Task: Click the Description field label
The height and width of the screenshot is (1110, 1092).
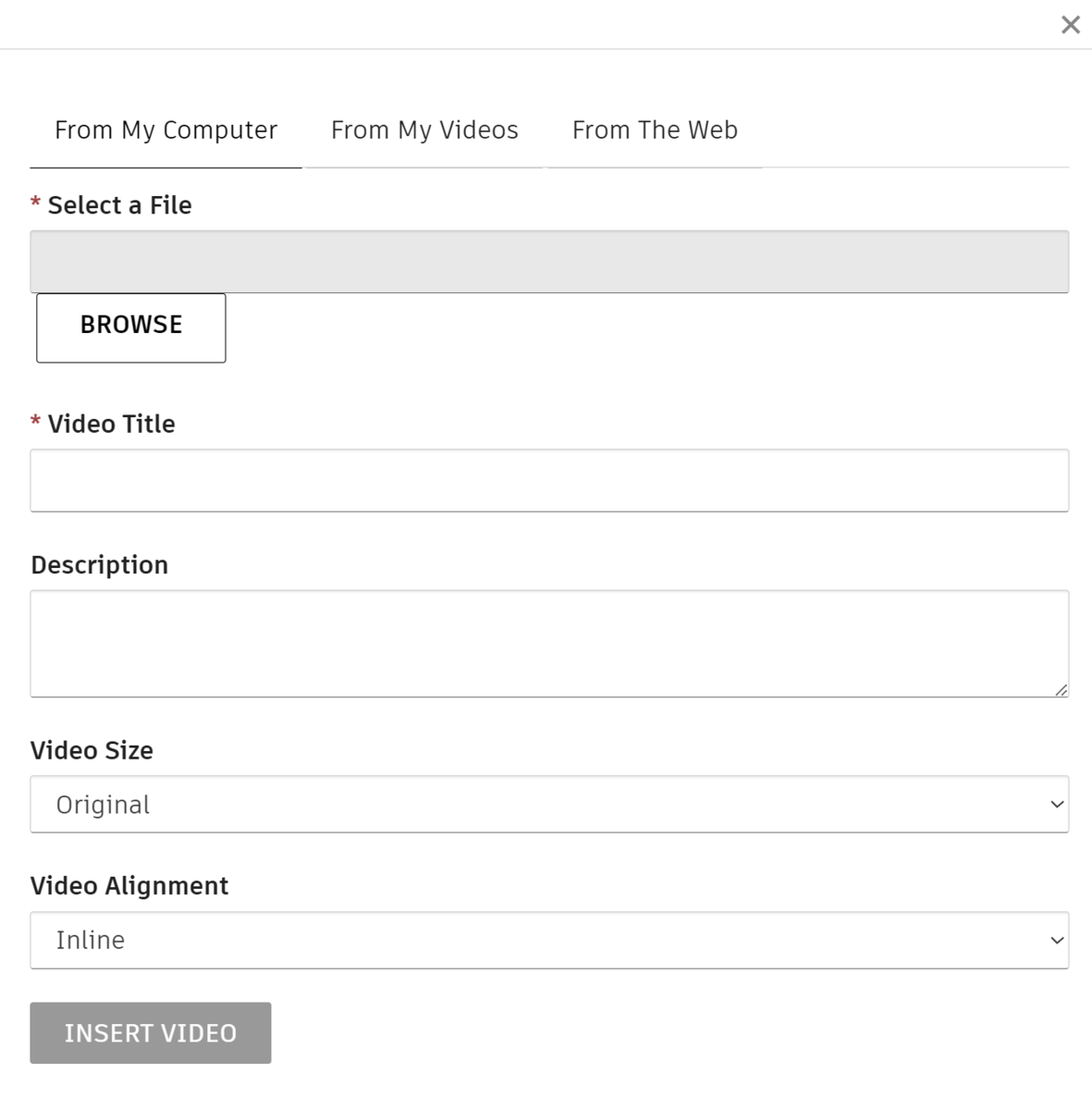Action: point(100,565)
